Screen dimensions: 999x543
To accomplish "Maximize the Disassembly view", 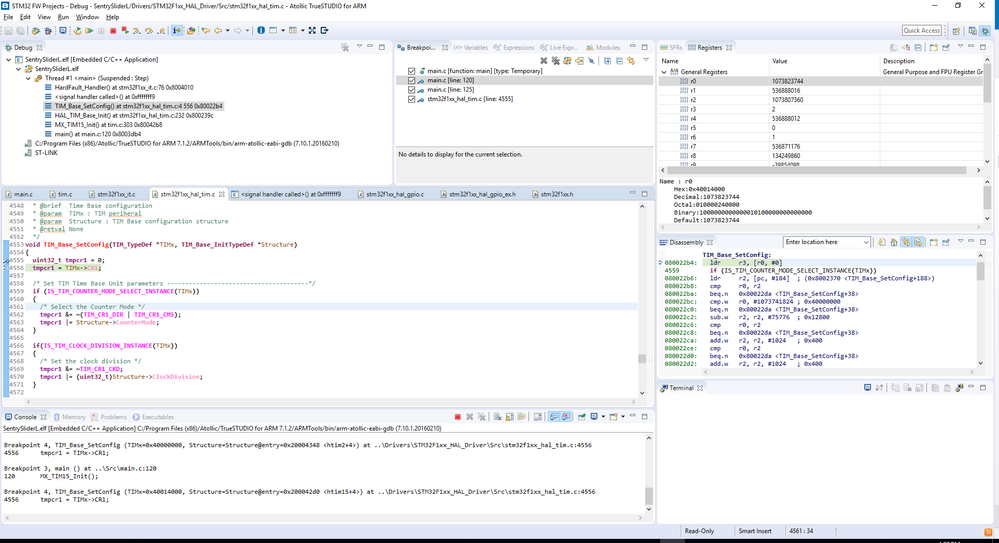I will click(983, 242).
